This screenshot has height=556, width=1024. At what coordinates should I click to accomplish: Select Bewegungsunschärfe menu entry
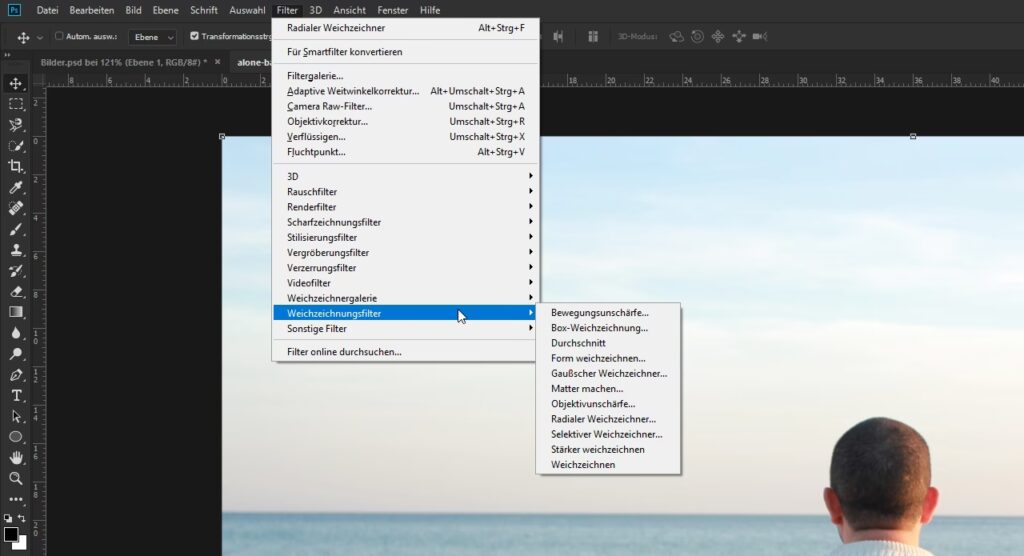[x=599, y=312]
